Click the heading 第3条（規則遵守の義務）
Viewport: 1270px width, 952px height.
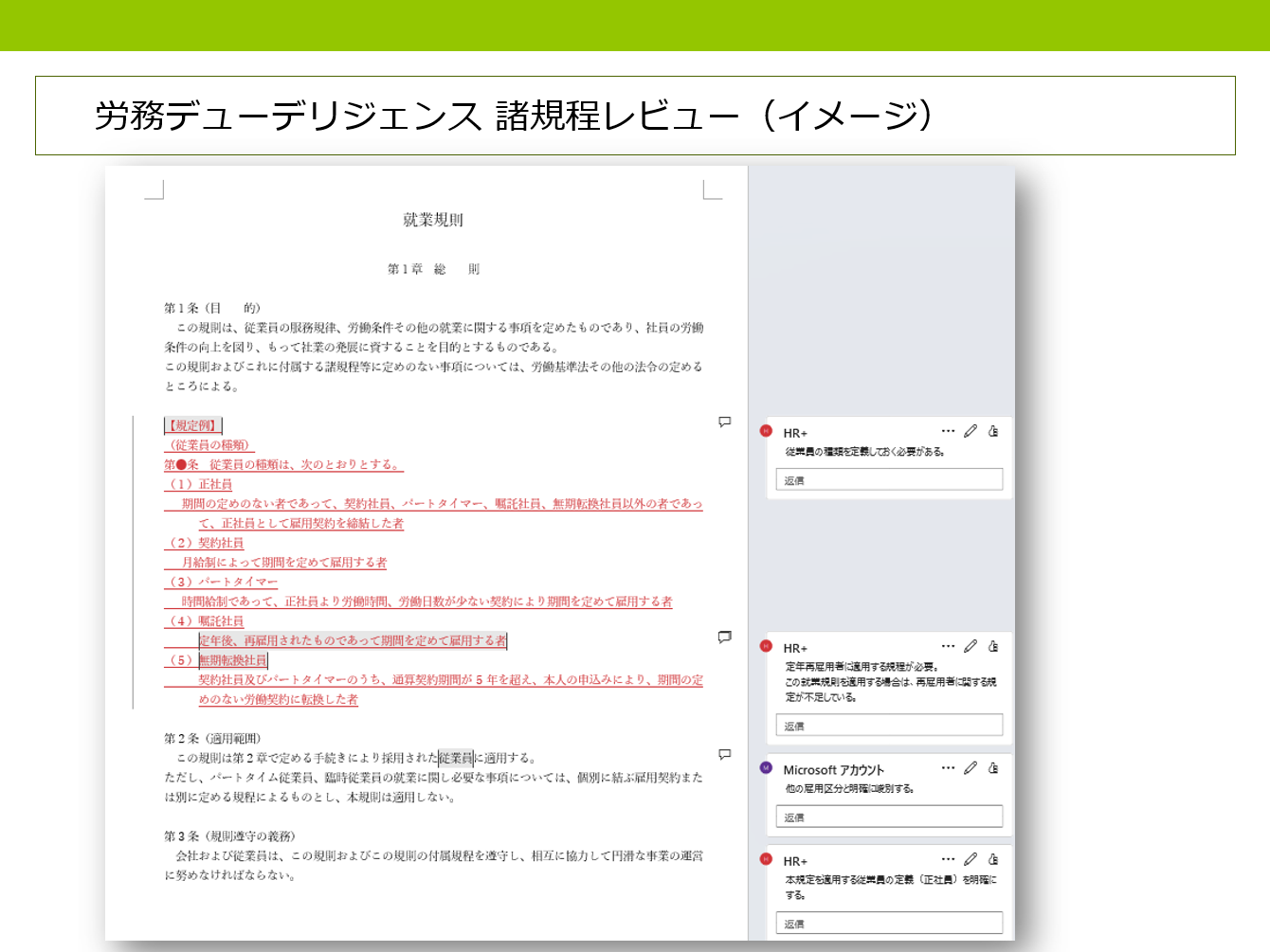point(230,836)
